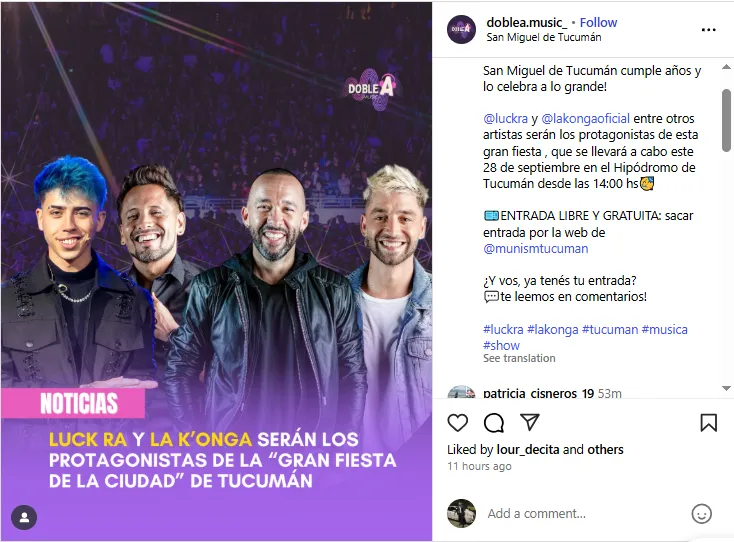
Task: Open the #tucuman hashtag
Action: click(x=609, y=330)
